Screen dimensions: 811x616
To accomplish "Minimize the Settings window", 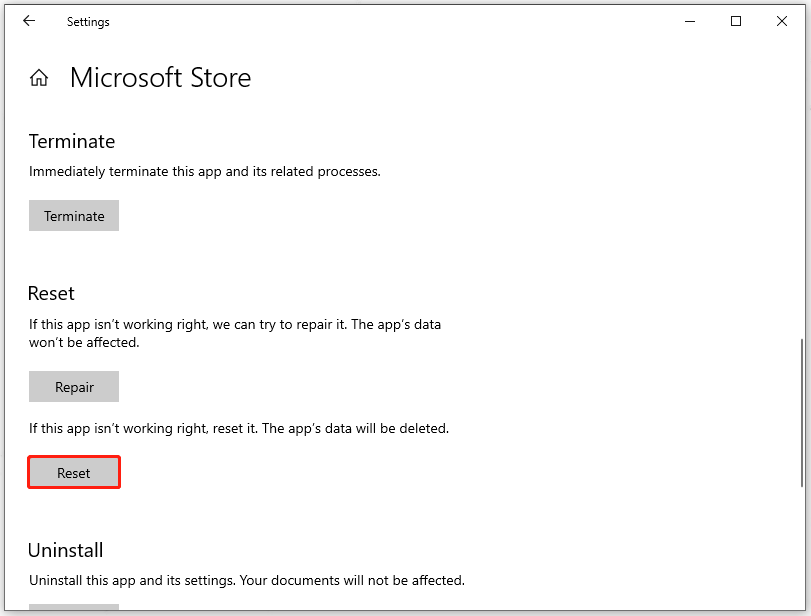I will point(690,20).
